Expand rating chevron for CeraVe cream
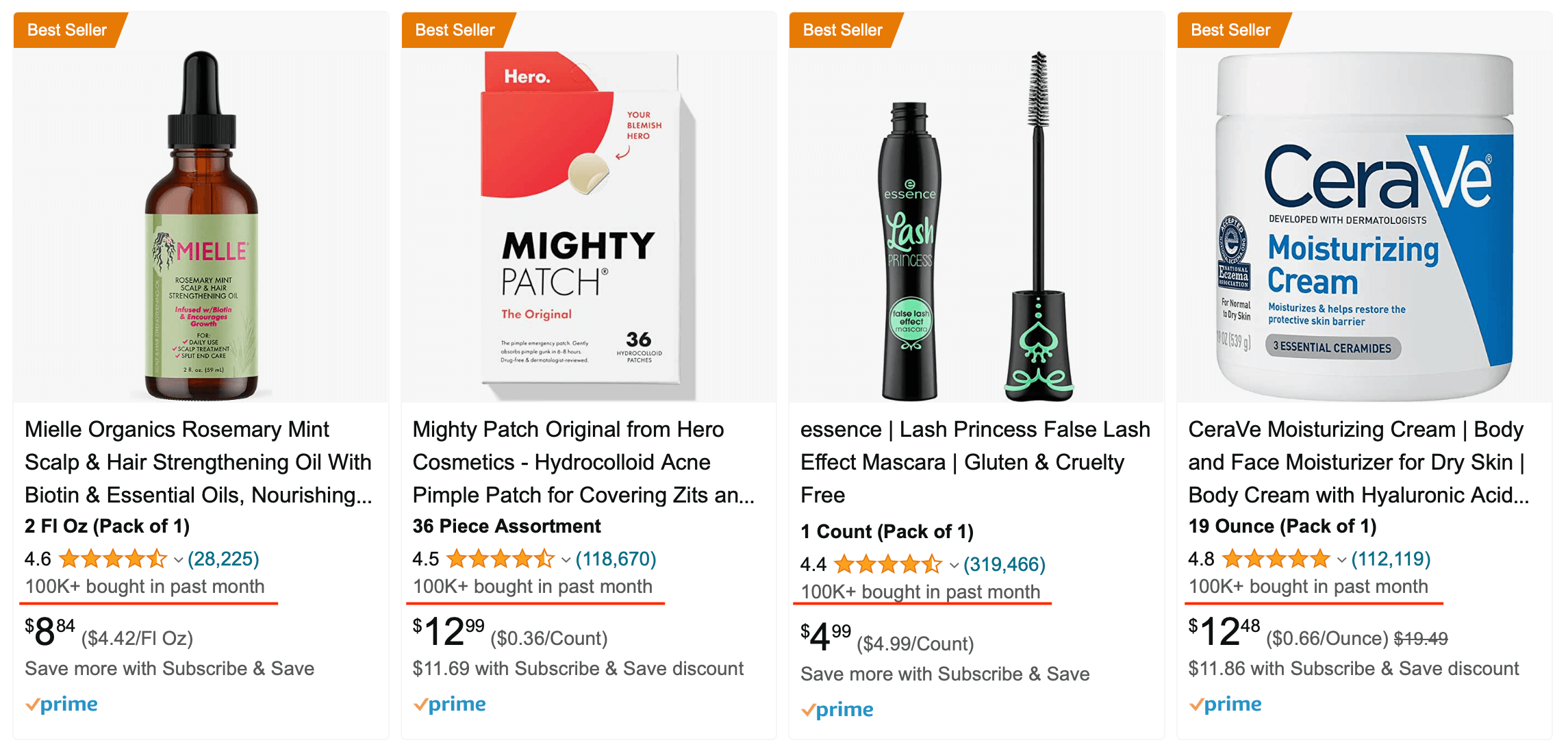 [1341, 560]
